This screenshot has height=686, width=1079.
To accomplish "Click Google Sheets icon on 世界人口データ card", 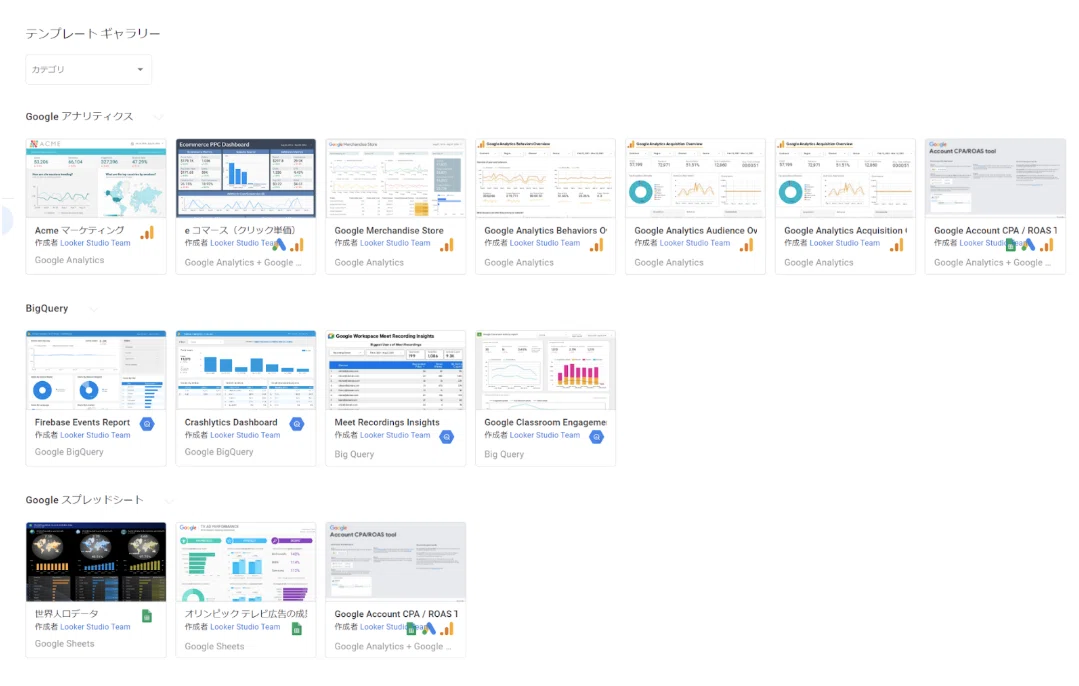I will 147,616.
